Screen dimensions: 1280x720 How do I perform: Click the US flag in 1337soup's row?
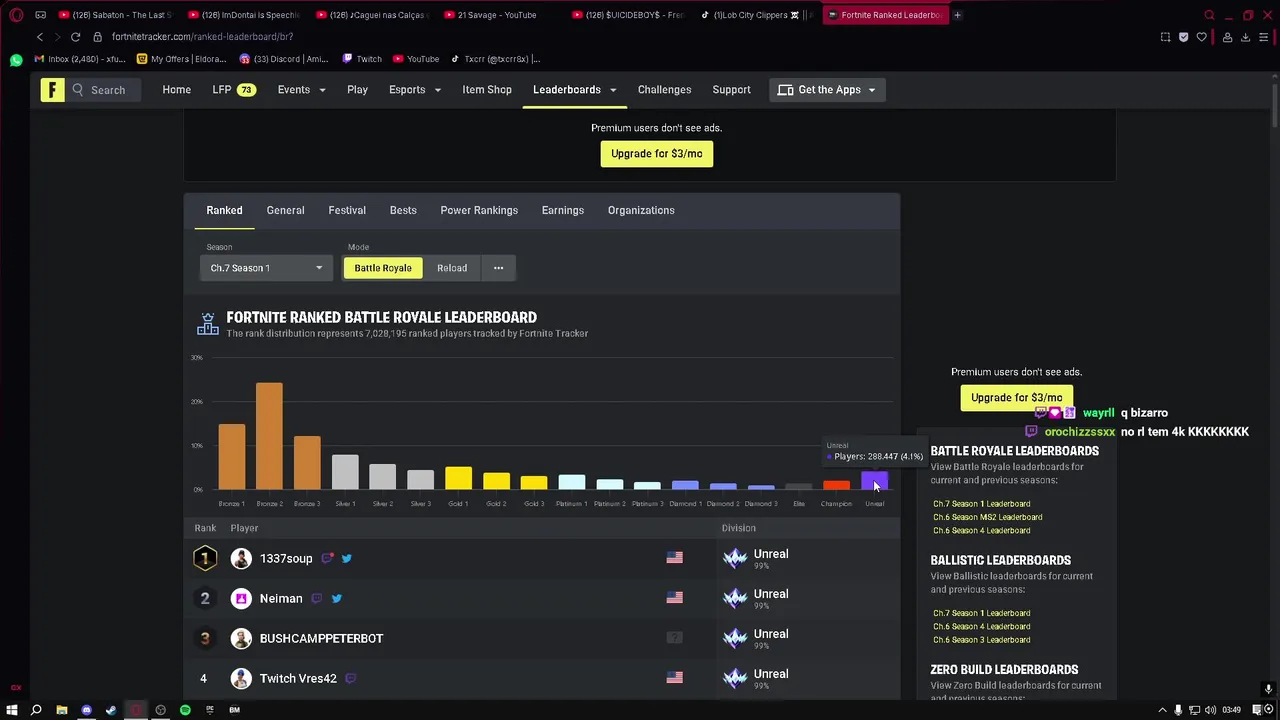[675, 558]
